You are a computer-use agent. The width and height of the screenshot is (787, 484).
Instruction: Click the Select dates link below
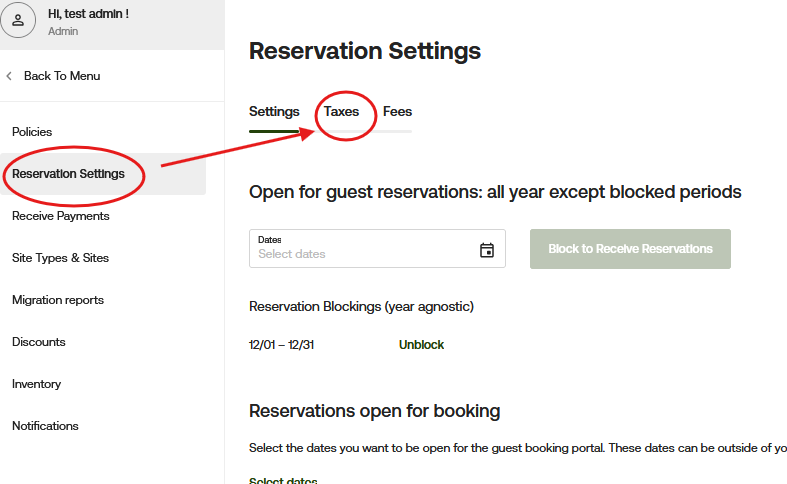[x=283, y=480]
